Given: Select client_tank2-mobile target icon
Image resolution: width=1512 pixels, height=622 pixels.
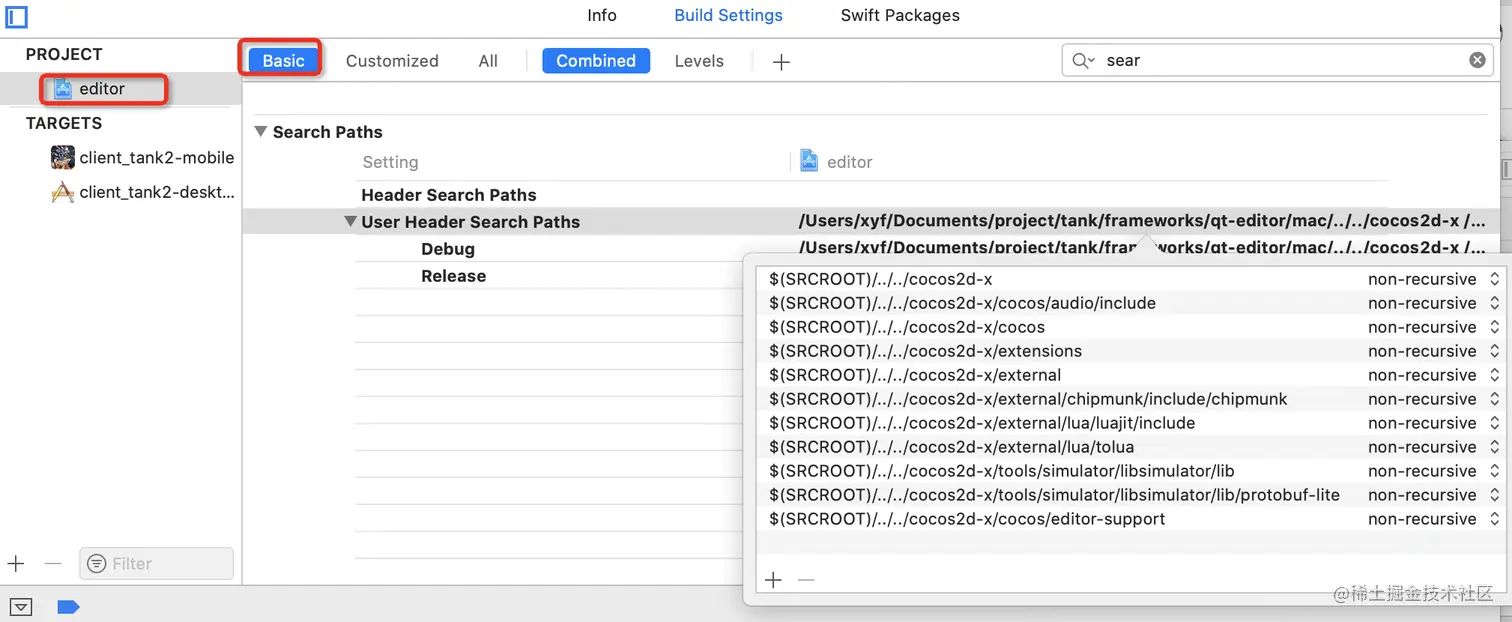Looking at the screenshot, I should pyautogui.click(x=63, y=157).
